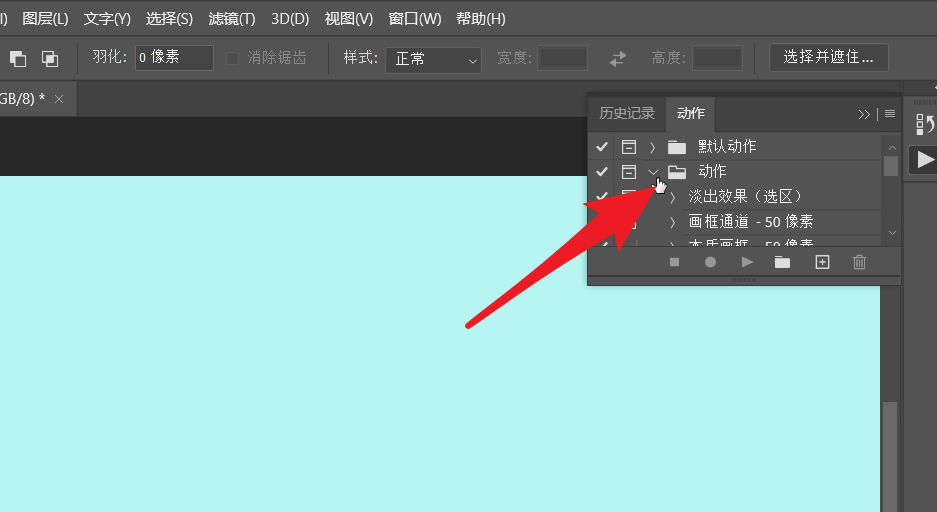Select the intersect with selection icon
Viewport: 937px width, 512px height.
coord(50,59)
